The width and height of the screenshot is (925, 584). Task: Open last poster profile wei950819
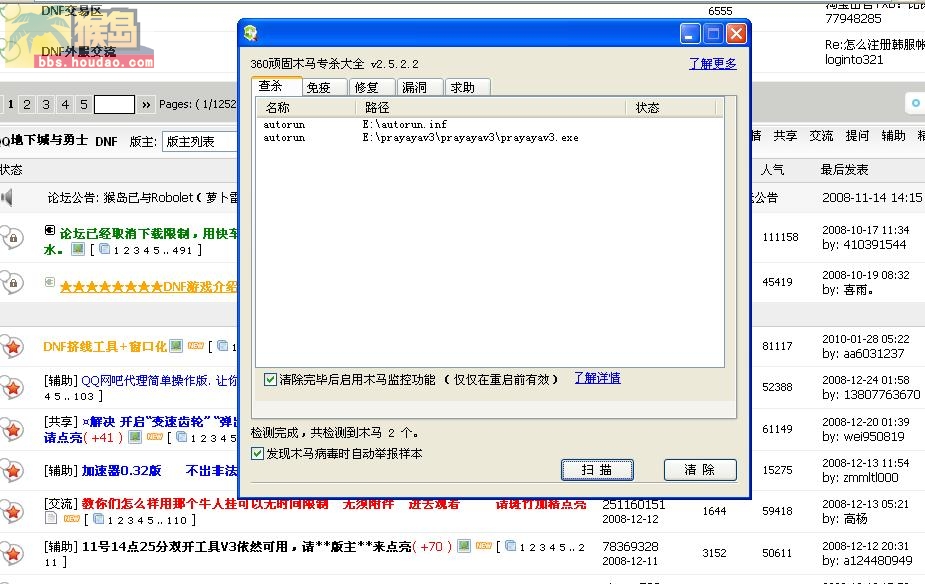pyautogui.click(x=874, y=437)
